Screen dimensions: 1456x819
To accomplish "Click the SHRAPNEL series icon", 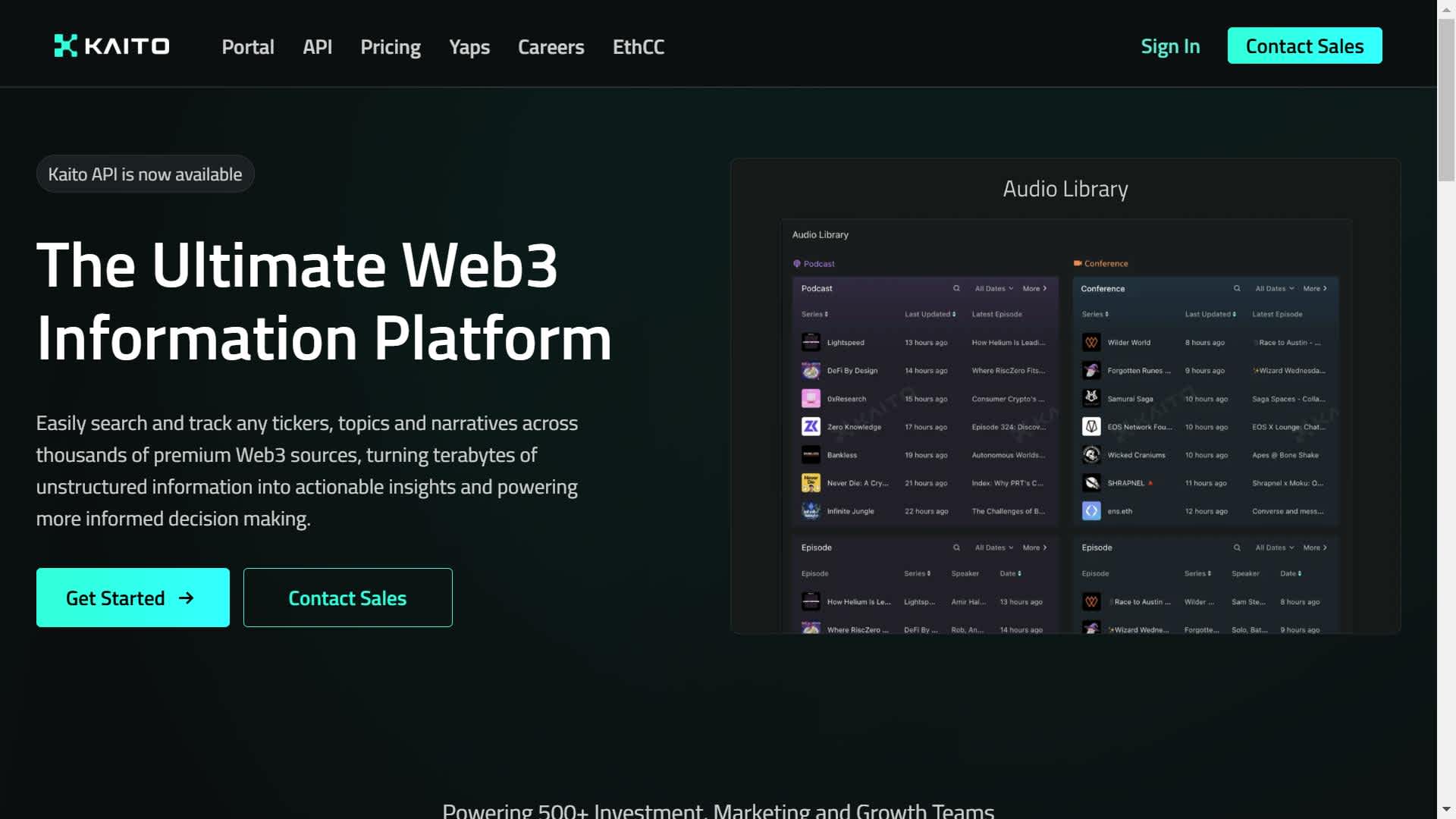I will [1091, 482].
